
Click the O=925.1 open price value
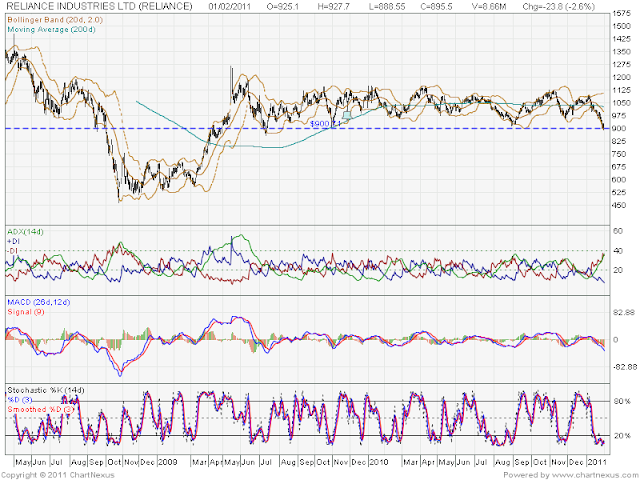point(282,7)
